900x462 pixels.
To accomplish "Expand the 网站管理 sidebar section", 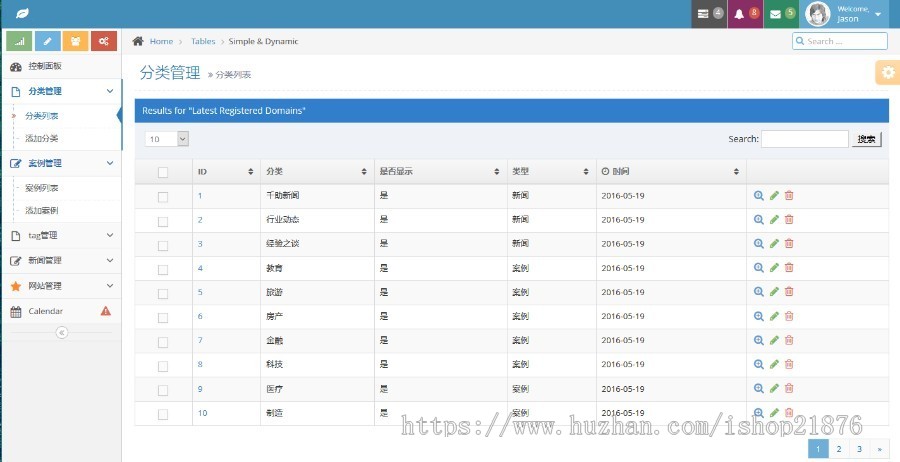I will coord(61,286).
